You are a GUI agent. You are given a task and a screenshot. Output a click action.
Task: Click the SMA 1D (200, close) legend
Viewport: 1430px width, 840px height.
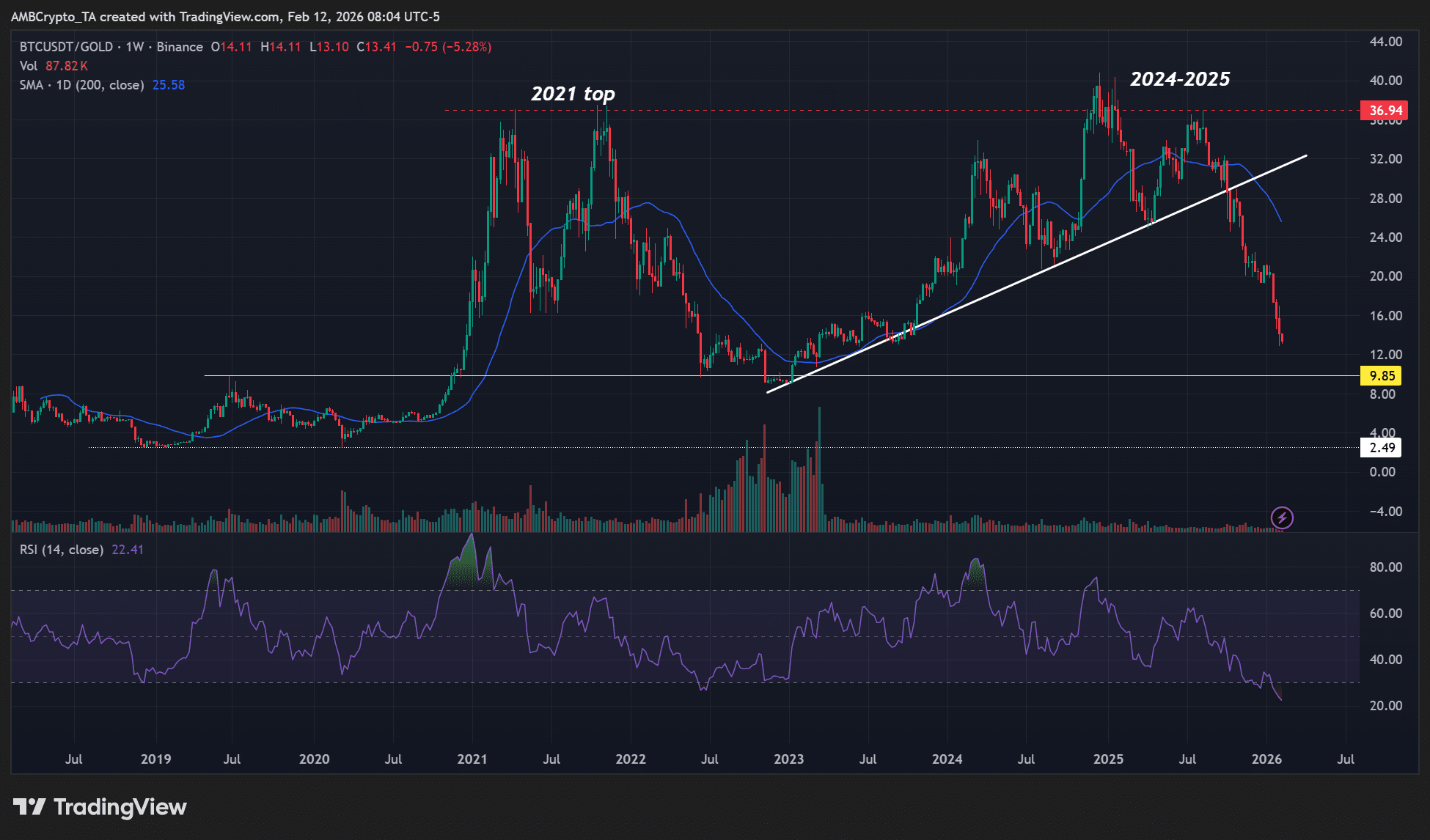(x=82, y=85)
